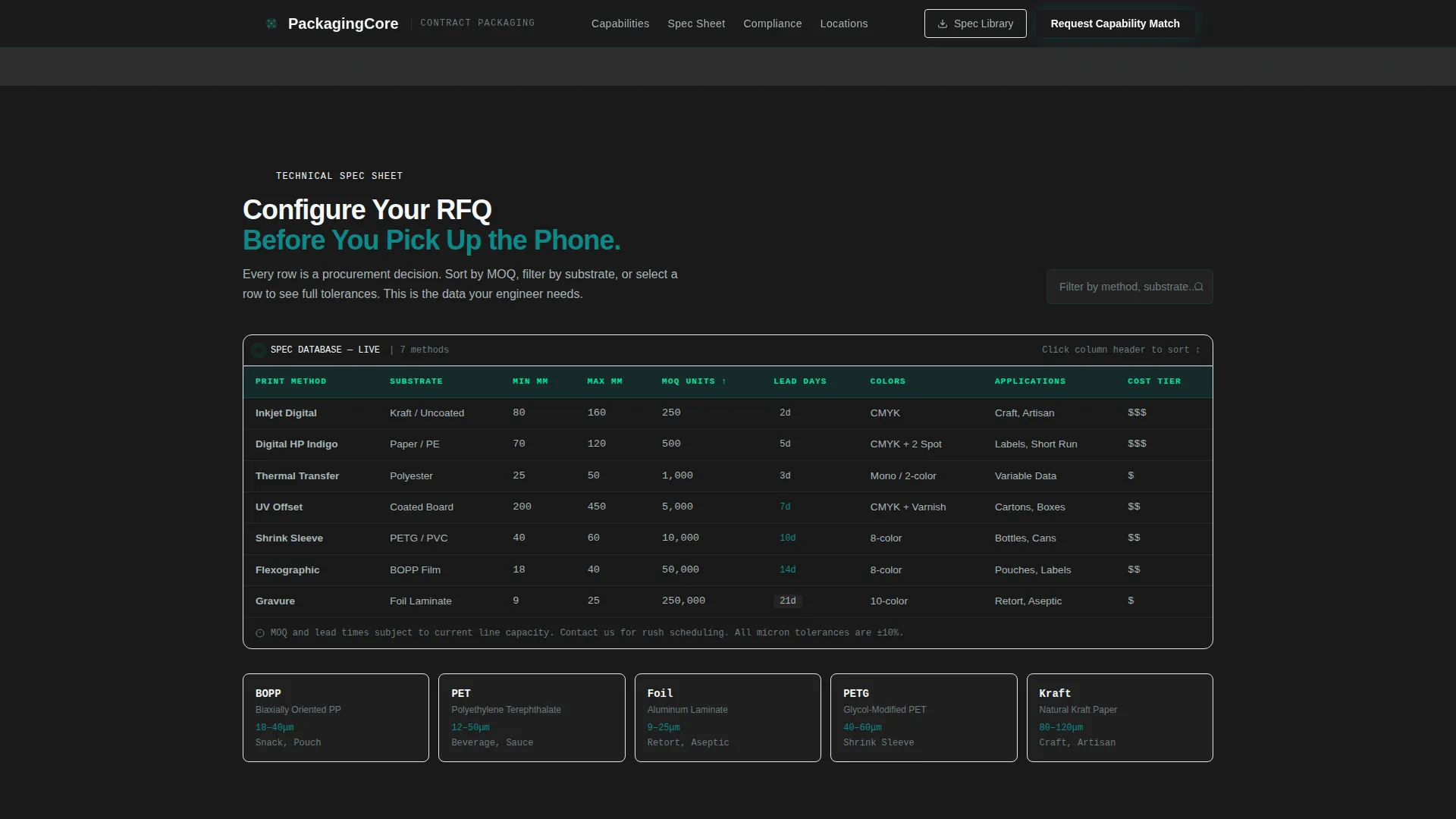Image resolution: width=1456 pixels, height=819 pixels.
Task: Sort by the COST TIER column header
Action: point(1154,381)
